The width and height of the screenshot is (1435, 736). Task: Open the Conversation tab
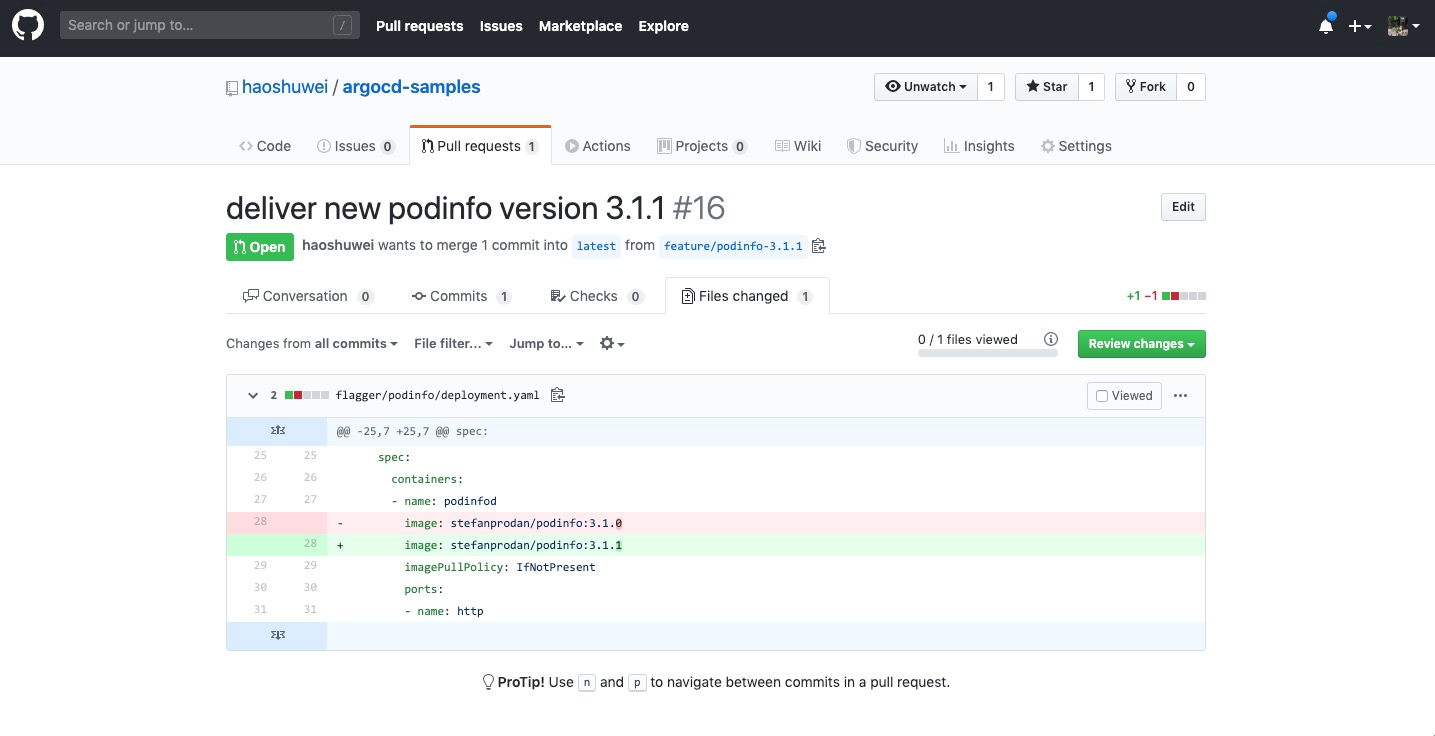pos(308,296)
